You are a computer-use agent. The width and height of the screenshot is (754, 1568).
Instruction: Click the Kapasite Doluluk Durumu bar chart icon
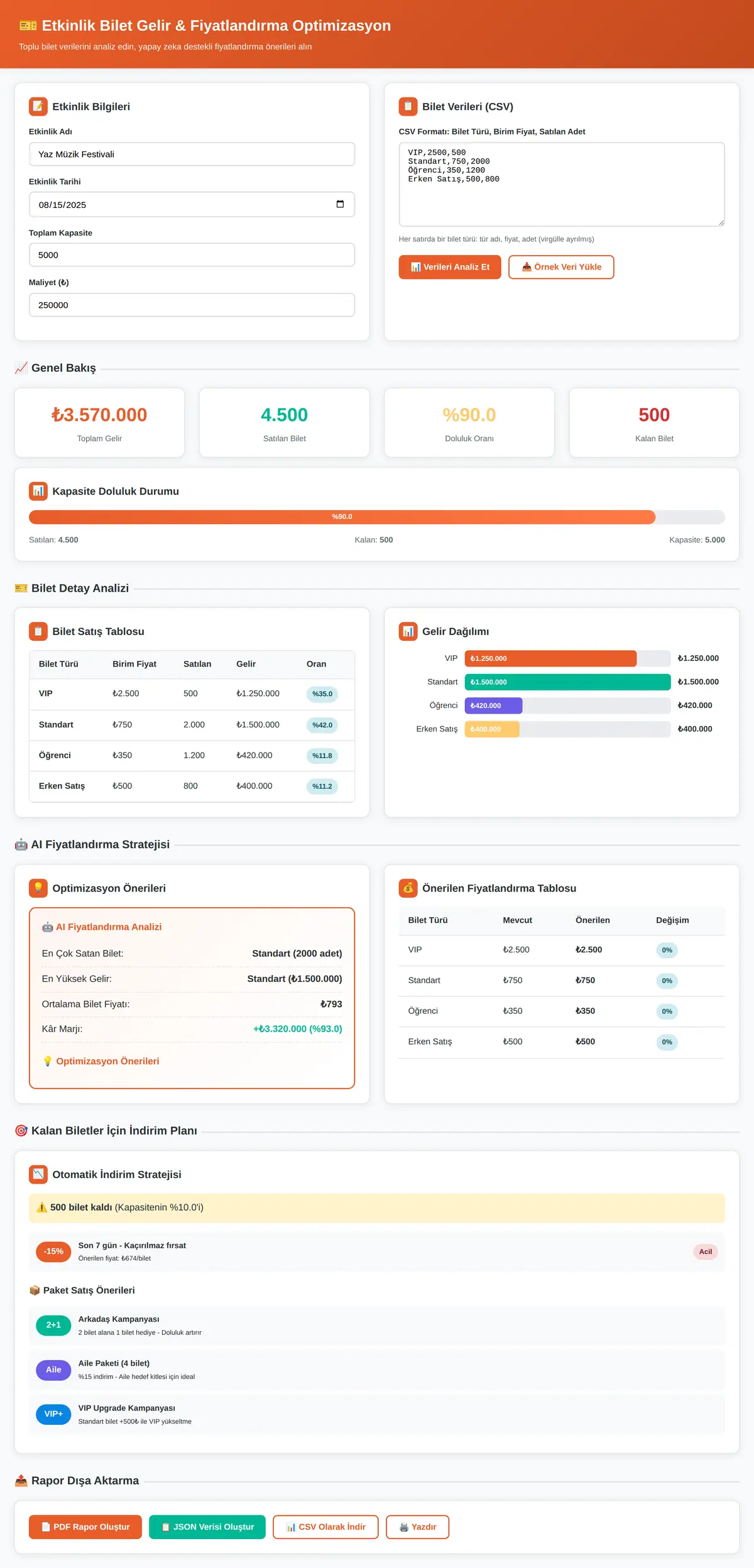(x=38, y=491)
